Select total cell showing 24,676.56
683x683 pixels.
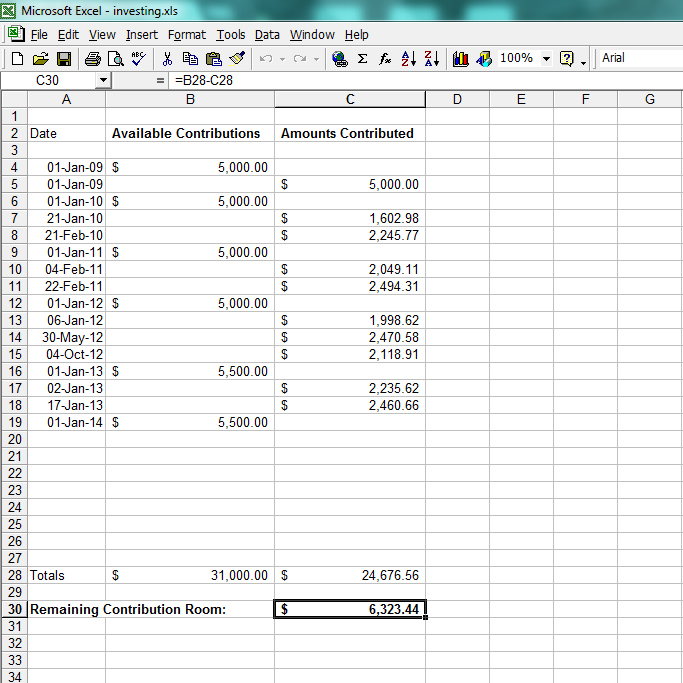[350, 575]
